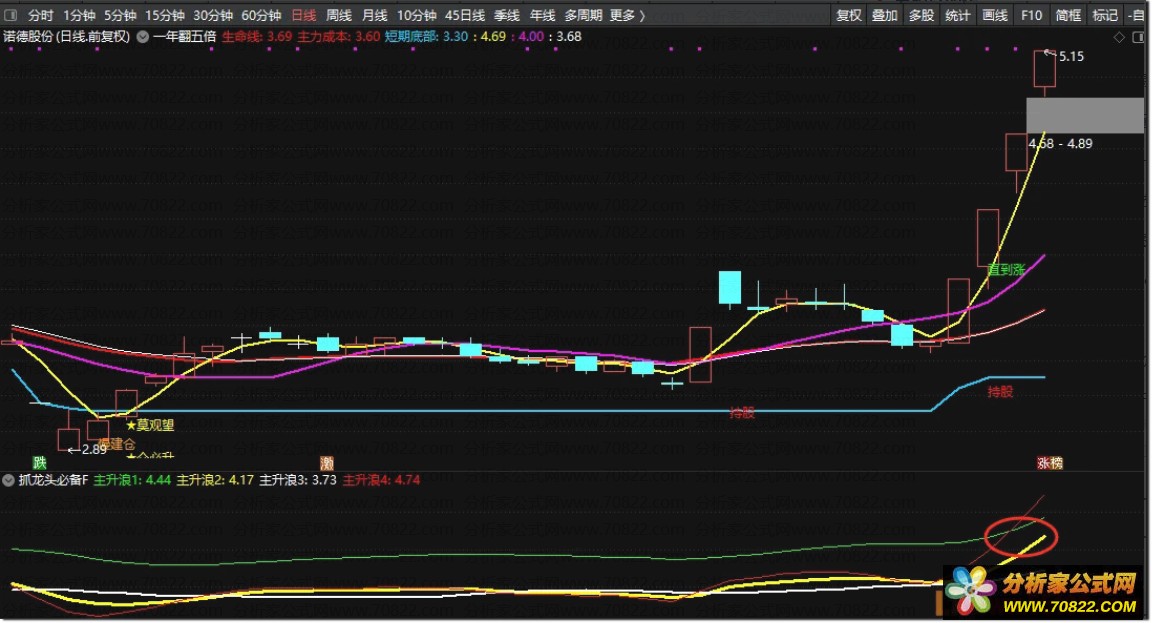Select the 45日线 period tab
This screenshot has width=1153, height=623.
coord(465,15)
